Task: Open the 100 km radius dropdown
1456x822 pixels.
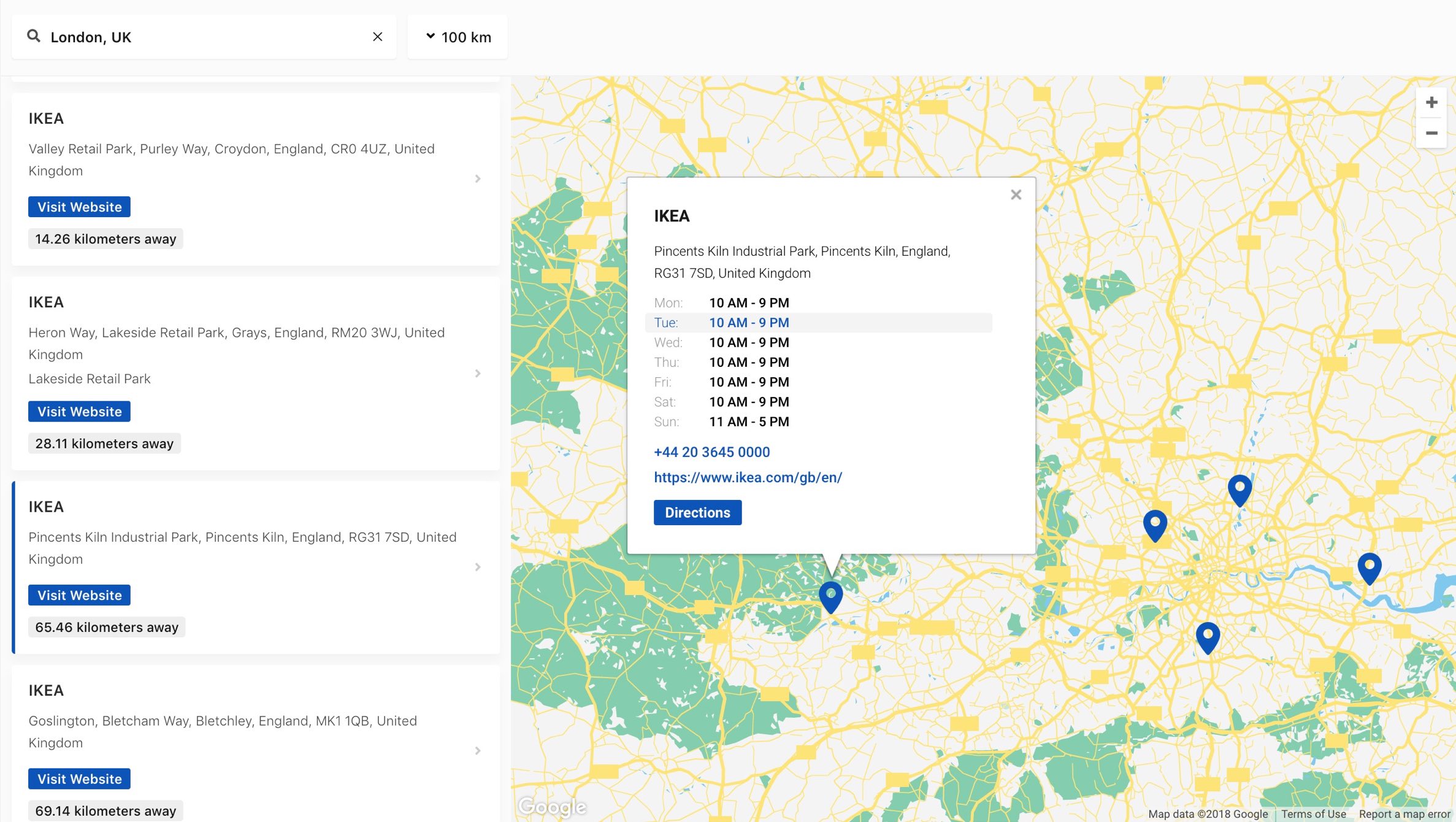Action: 457,37
